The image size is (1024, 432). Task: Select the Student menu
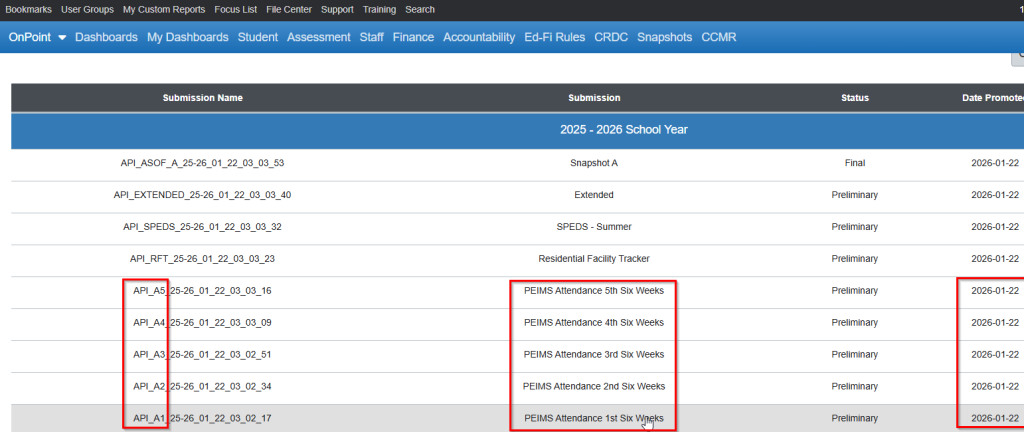[258, 37]
